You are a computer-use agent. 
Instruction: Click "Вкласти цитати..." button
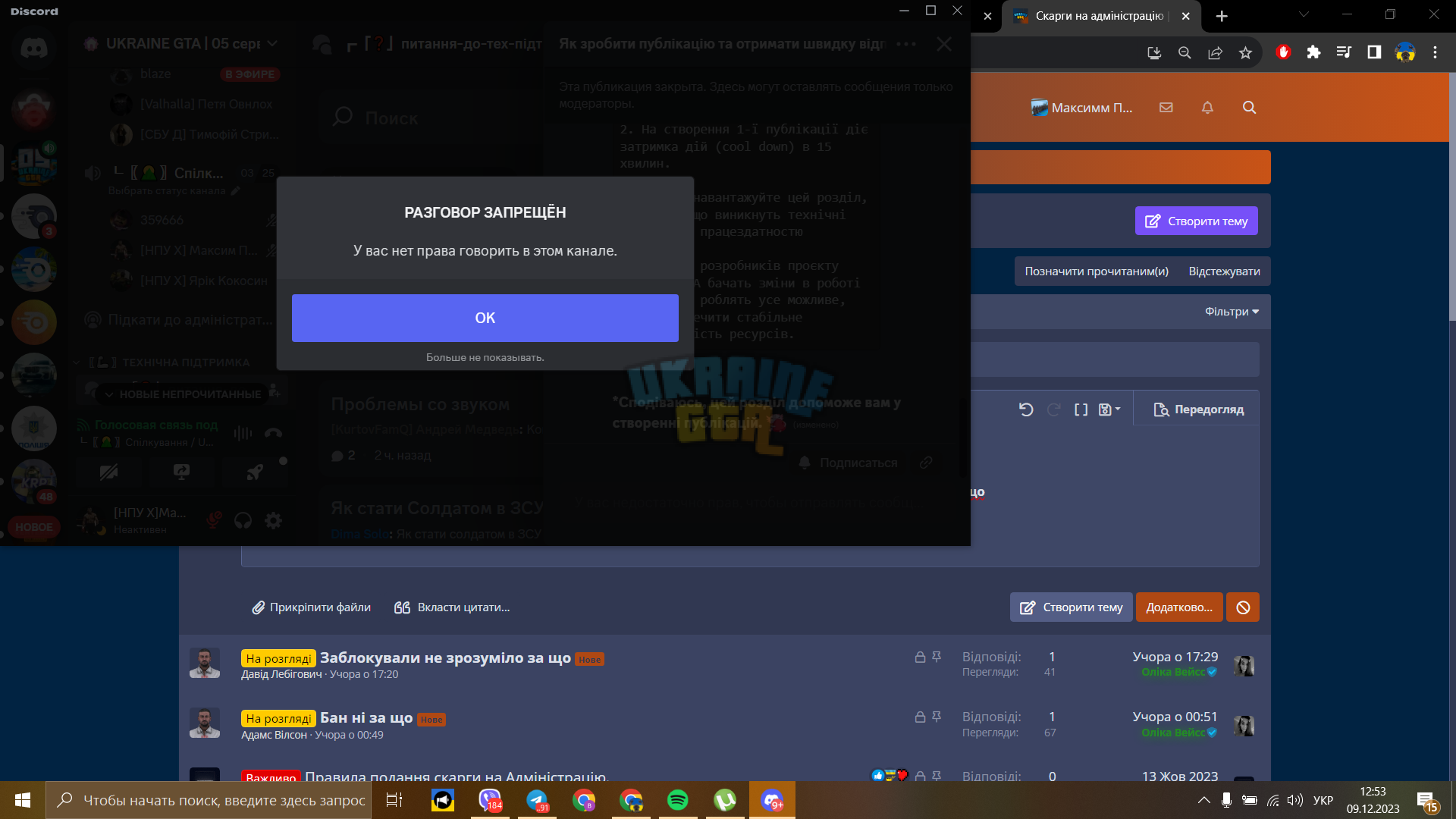452,607
